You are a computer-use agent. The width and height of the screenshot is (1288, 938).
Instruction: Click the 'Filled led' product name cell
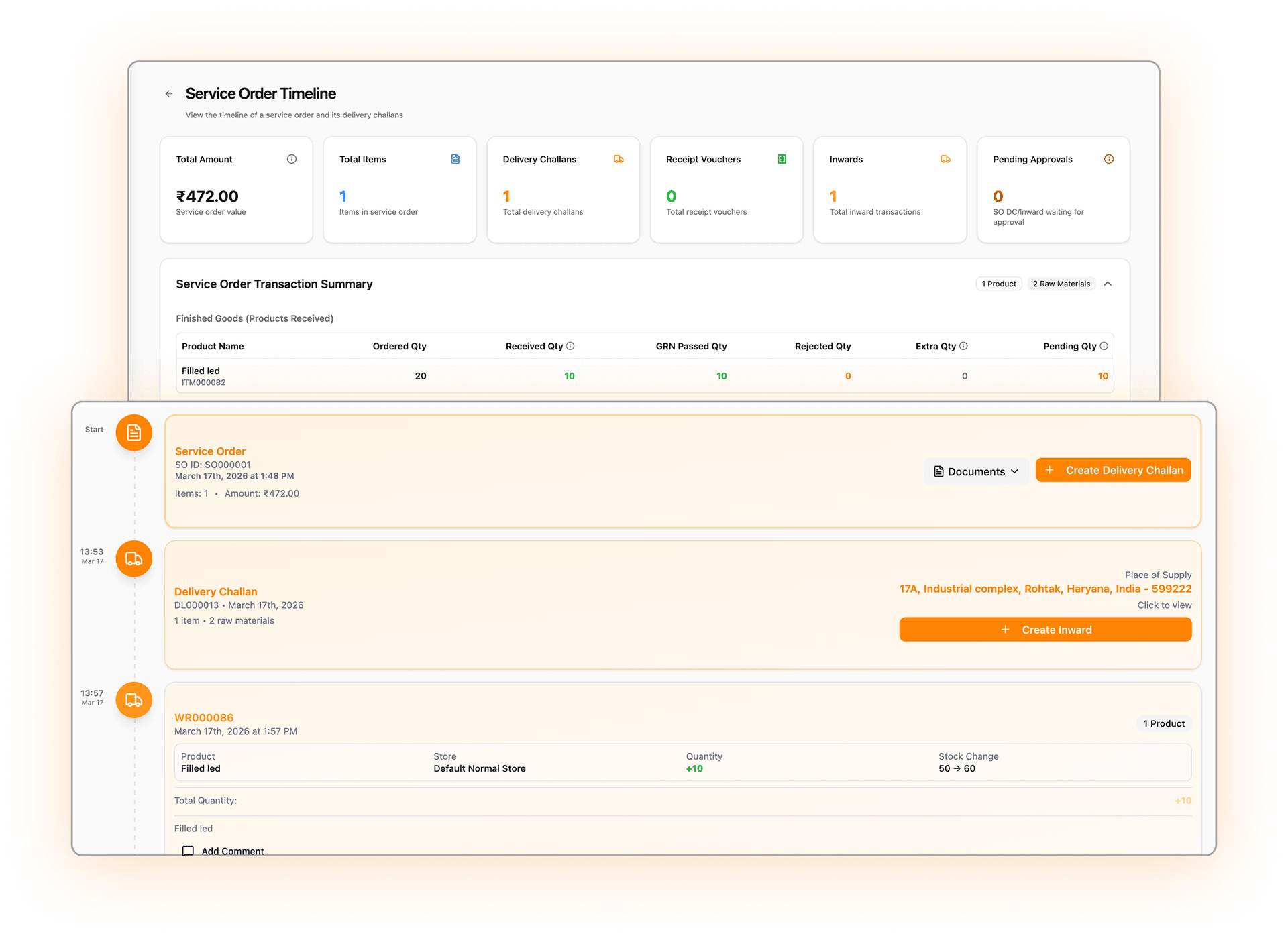(x=201, y=371)
